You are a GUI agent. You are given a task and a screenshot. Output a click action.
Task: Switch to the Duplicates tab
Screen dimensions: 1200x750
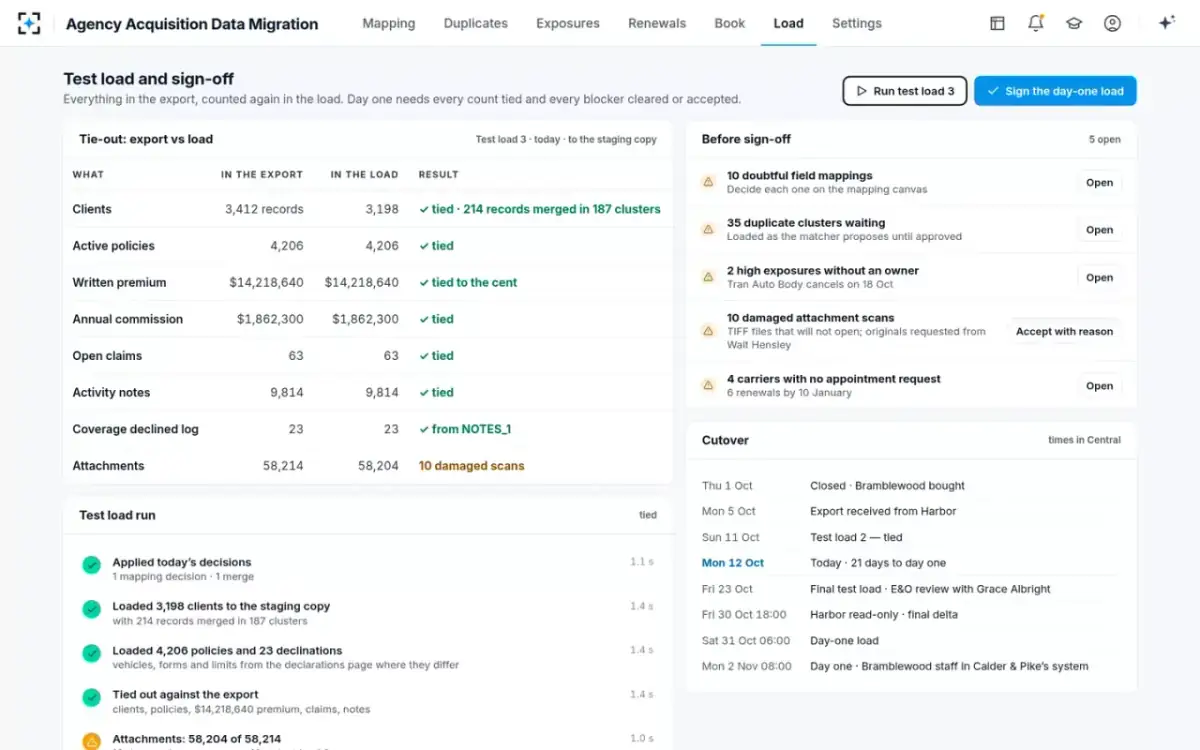tap(476, 23)
